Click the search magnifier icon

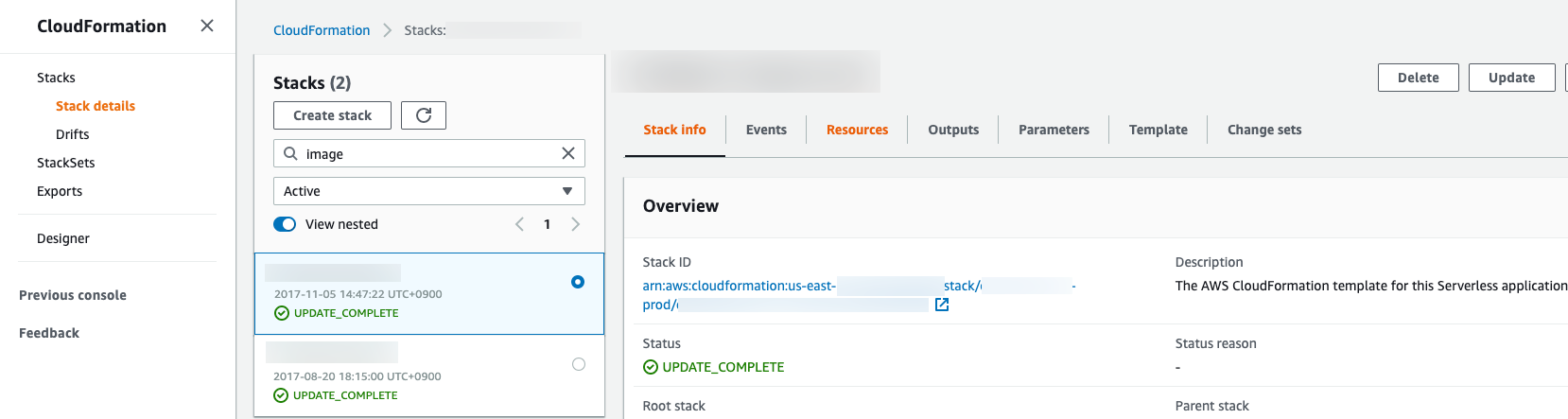point(290,153)
